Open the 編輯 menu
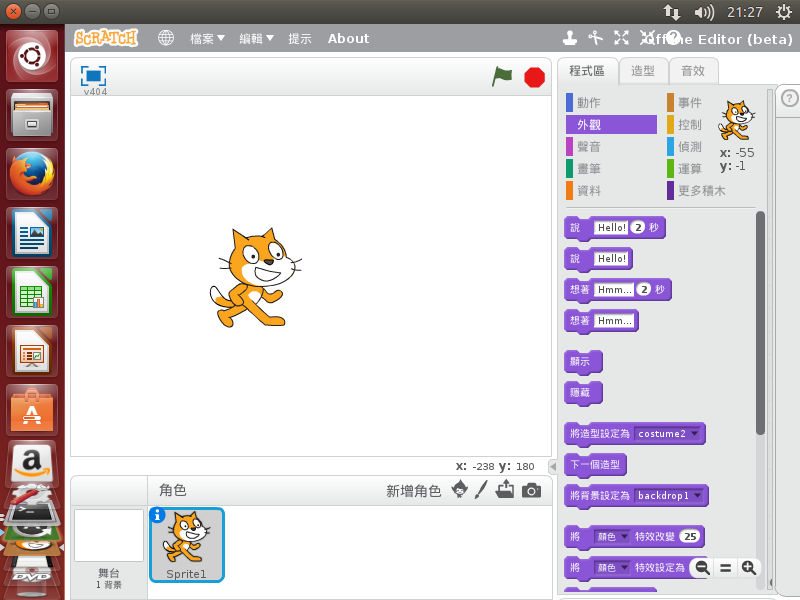The image size is (800, 600). click(x=257, y=38)
